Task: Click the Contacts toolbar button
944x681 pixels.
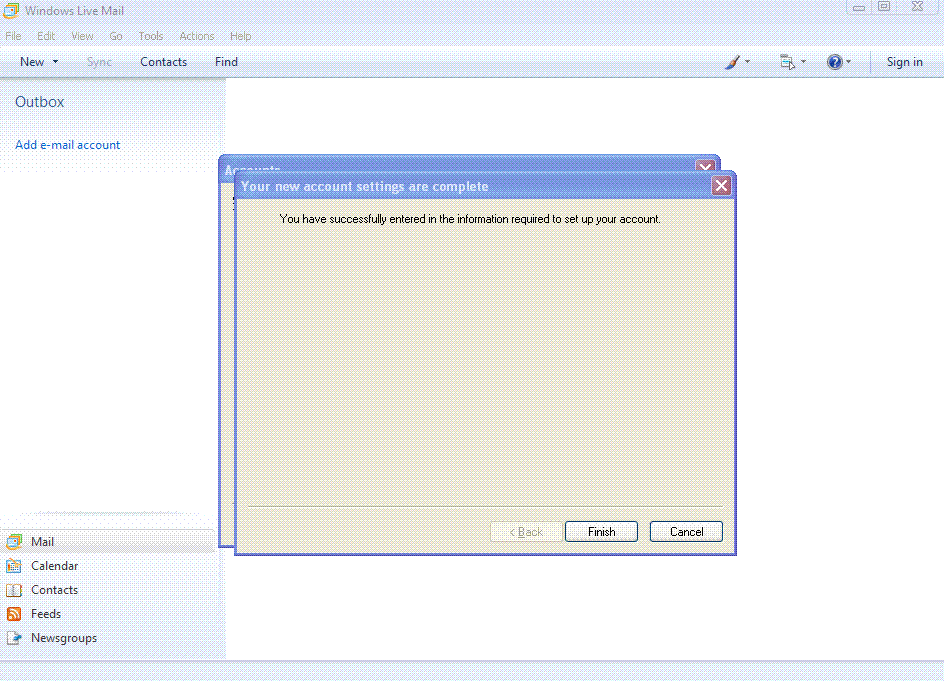Action: point(164,62)
